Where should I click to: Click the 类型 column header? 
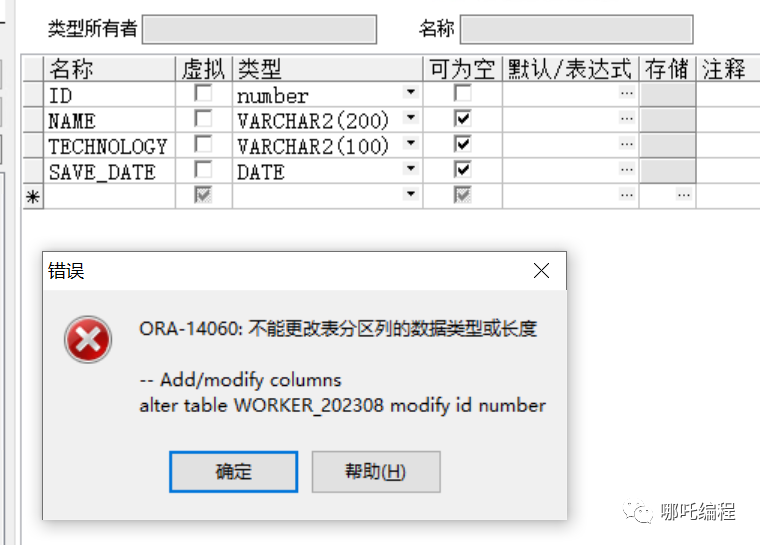click(328, 68)
